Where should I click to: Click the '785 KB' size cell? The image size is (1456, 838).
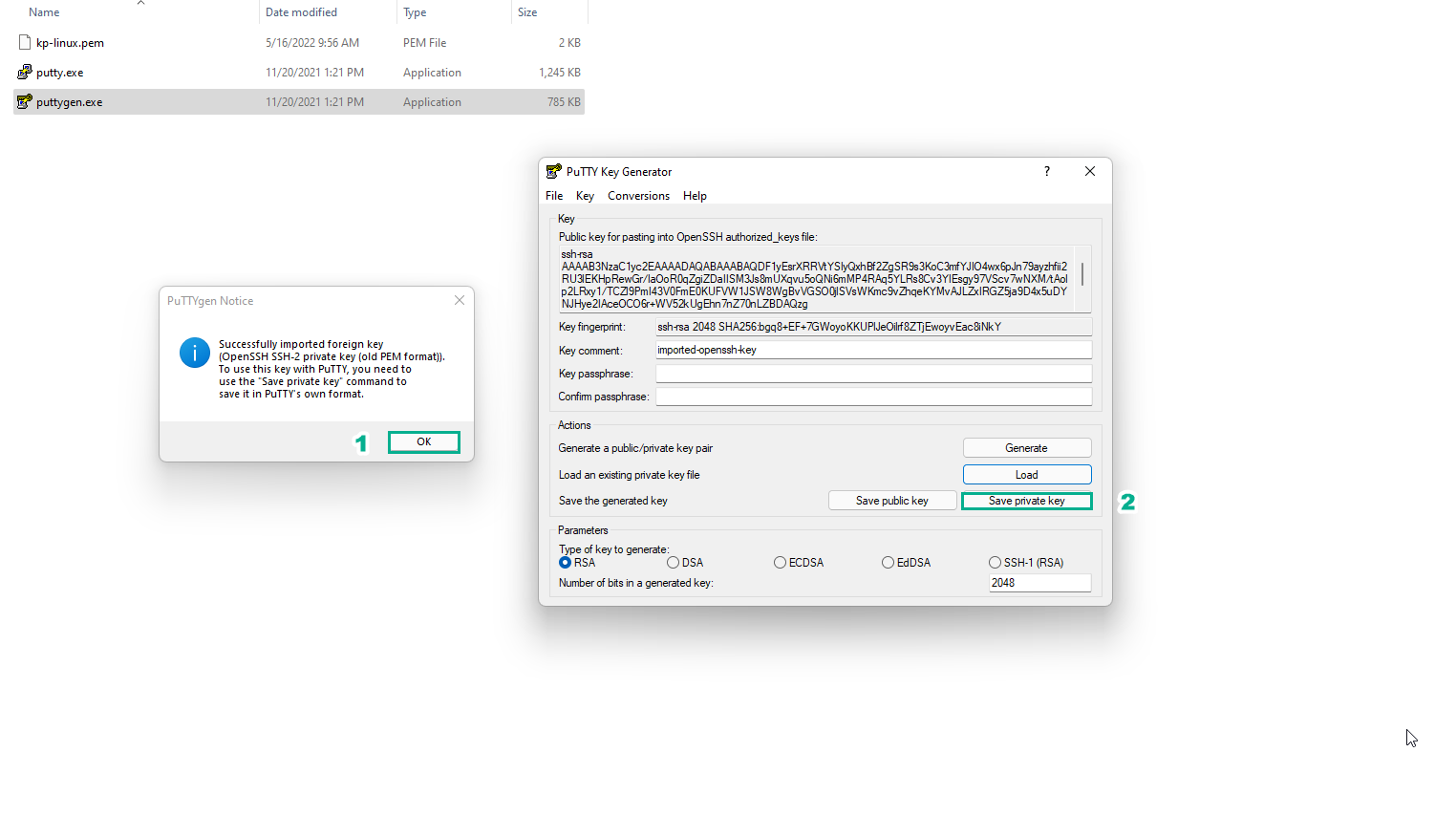tap(564, 102)
